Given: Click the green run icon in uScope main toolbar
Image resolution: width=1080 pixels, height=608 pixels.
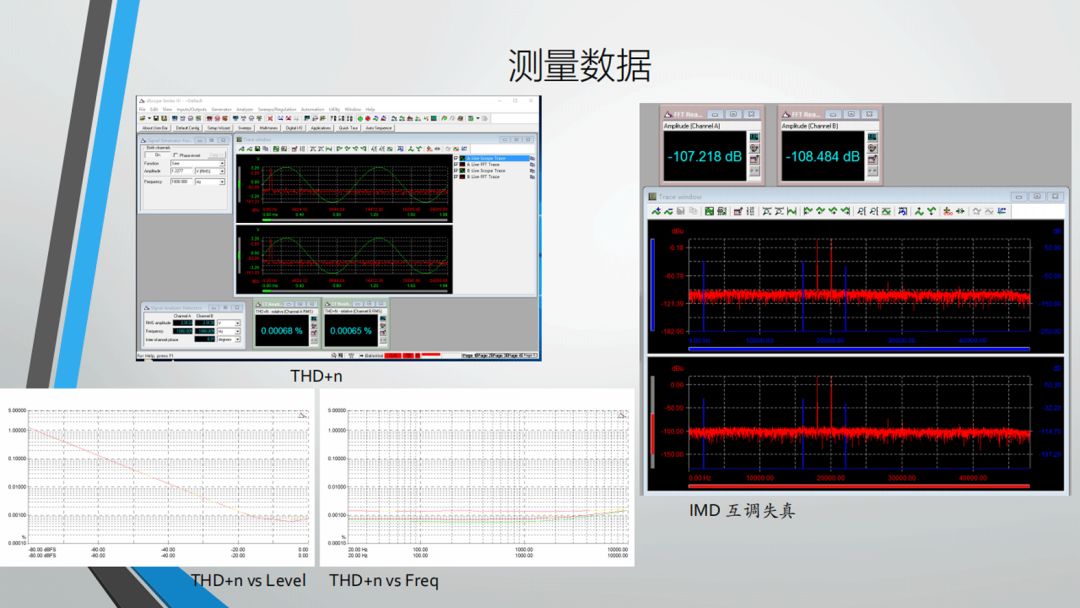Looking at the screenshot, I should tap(360, 118).
